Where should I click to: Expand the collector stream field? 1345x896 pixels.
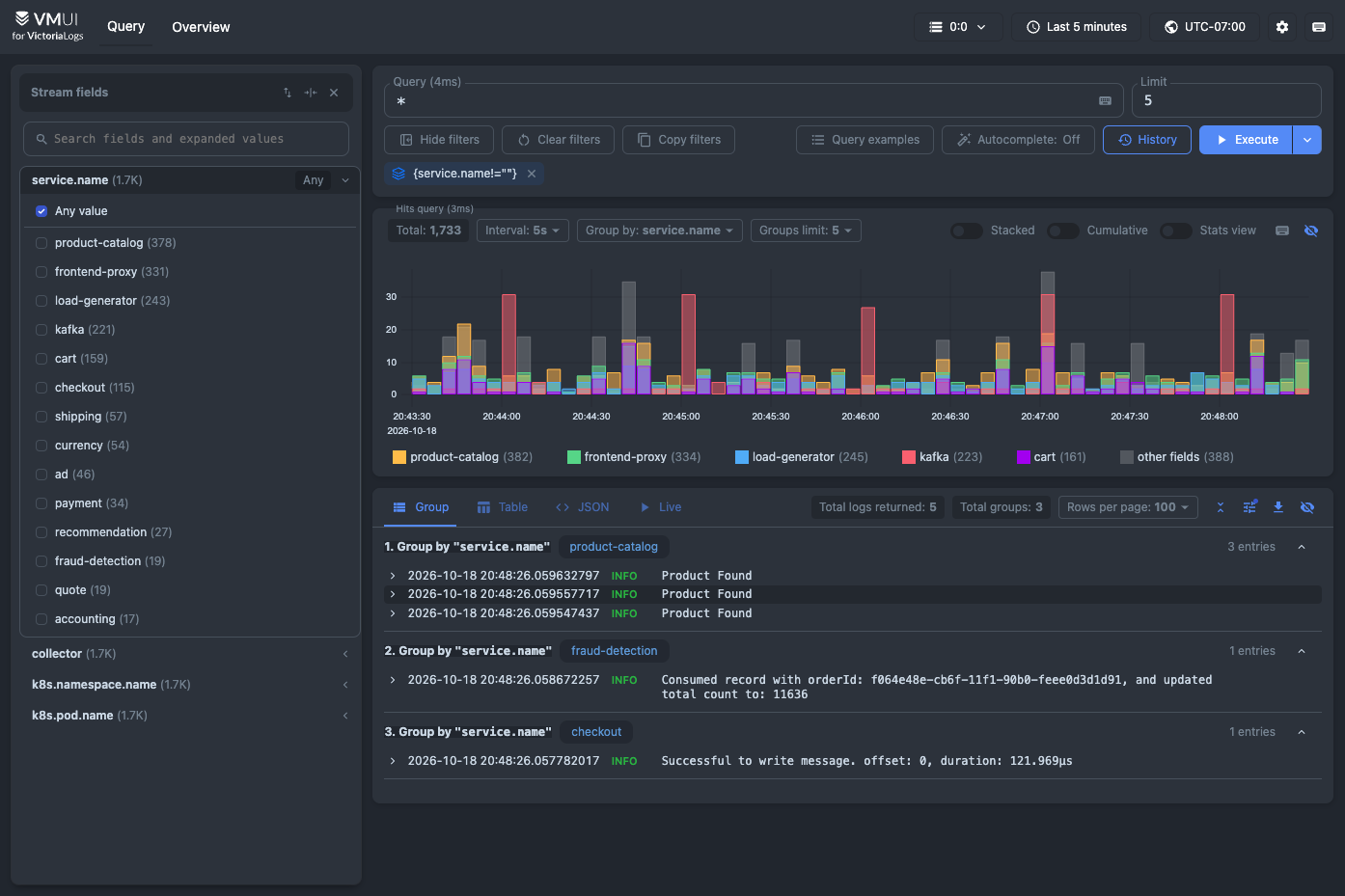(x=190, y=654)
